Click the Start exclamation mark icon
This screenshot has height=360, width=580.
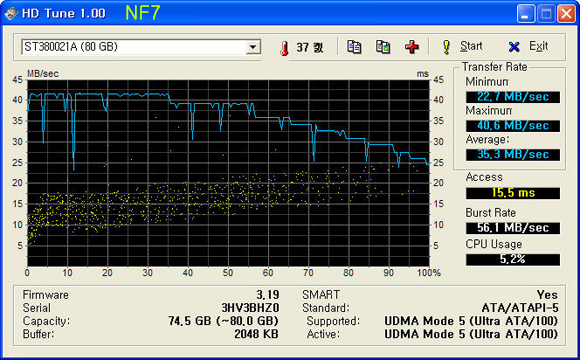(446, 47)
